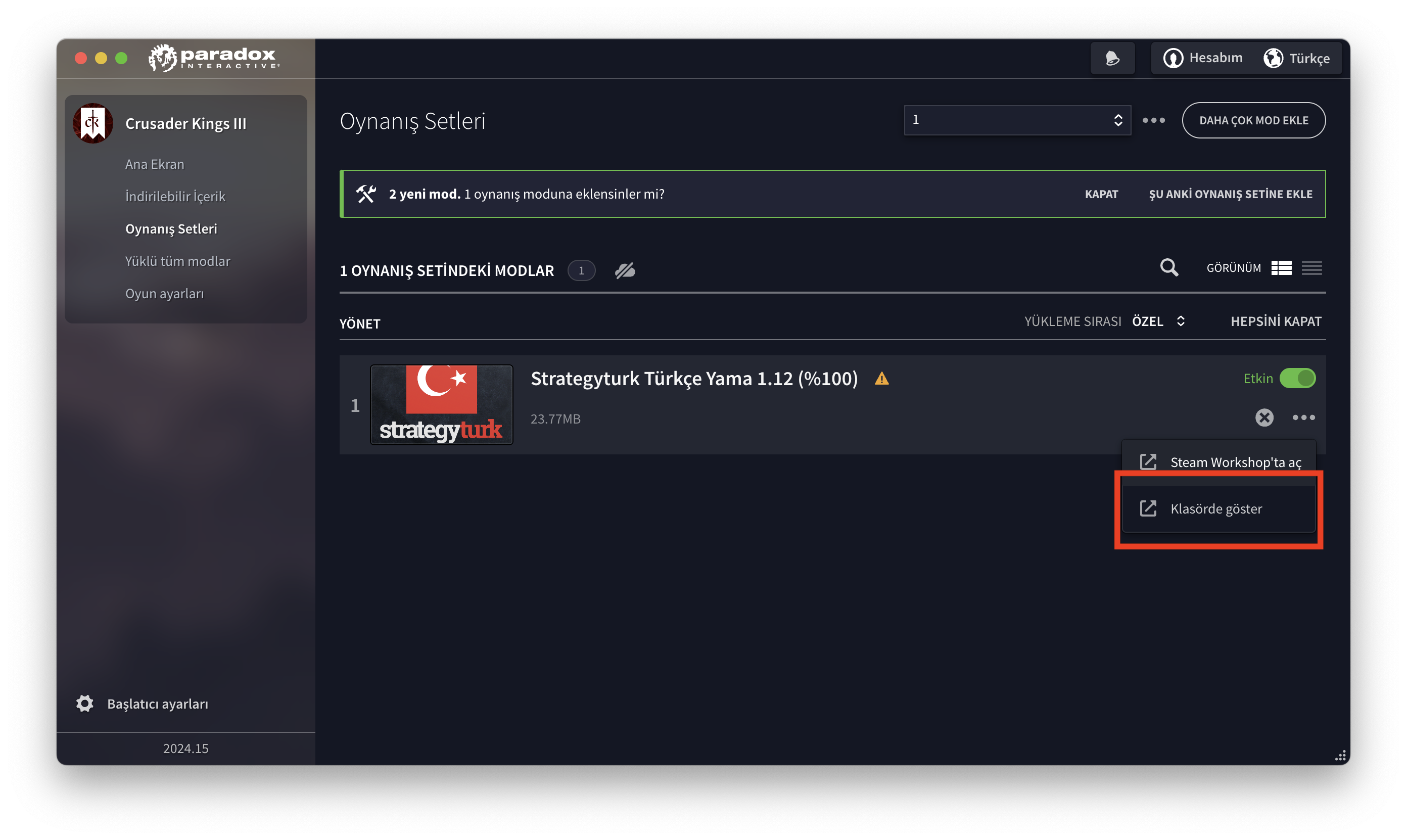This screenshot has height=840, width=1407.
Task: Choose Steam Workshop'ta aç
Action: [x=1218, y=462]
